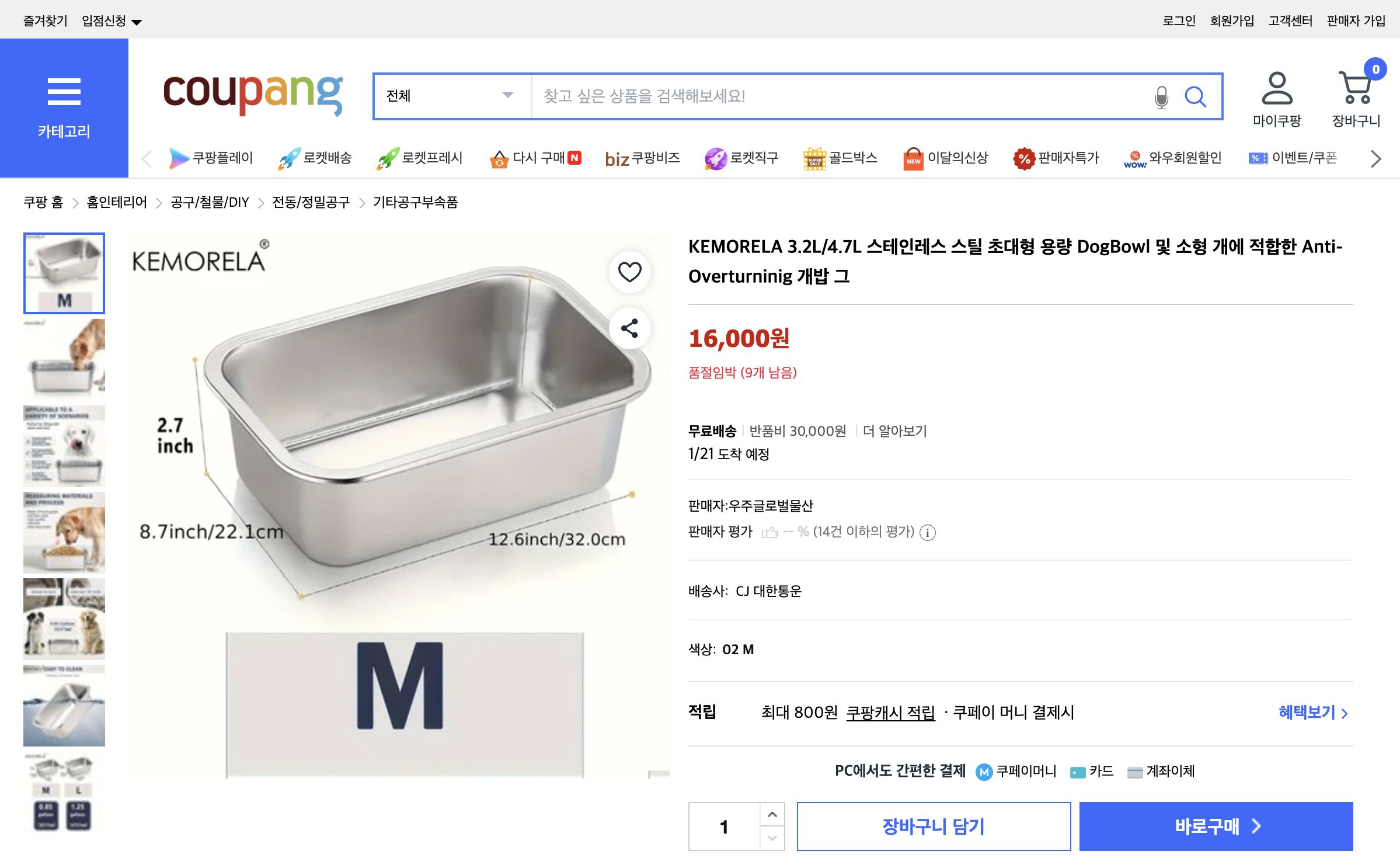The height and width of the screenshot is (868, 1400).
Task: Select the 로켓배송 rocket delivery icon
Action: 290,157
